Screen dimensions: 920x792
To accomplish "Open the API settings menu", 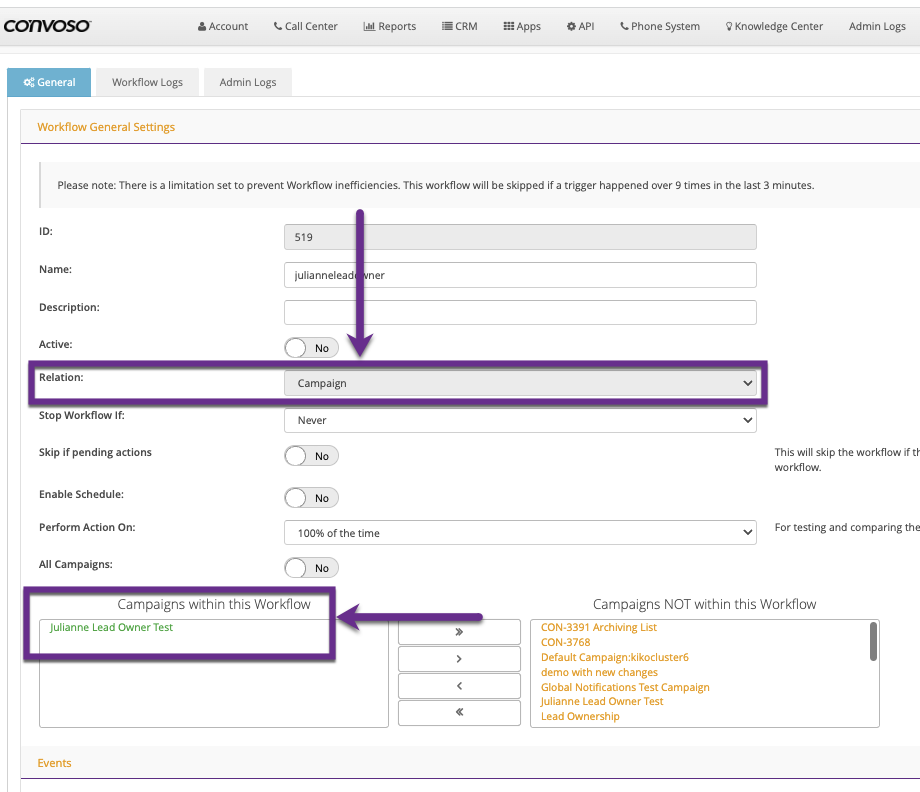I will click(580, 26).
